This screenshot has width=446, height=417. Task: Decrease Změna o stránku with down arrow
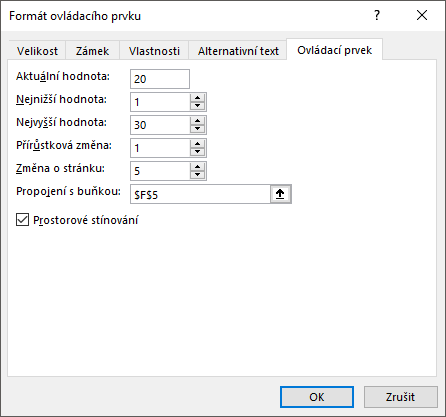click(198, 175)
